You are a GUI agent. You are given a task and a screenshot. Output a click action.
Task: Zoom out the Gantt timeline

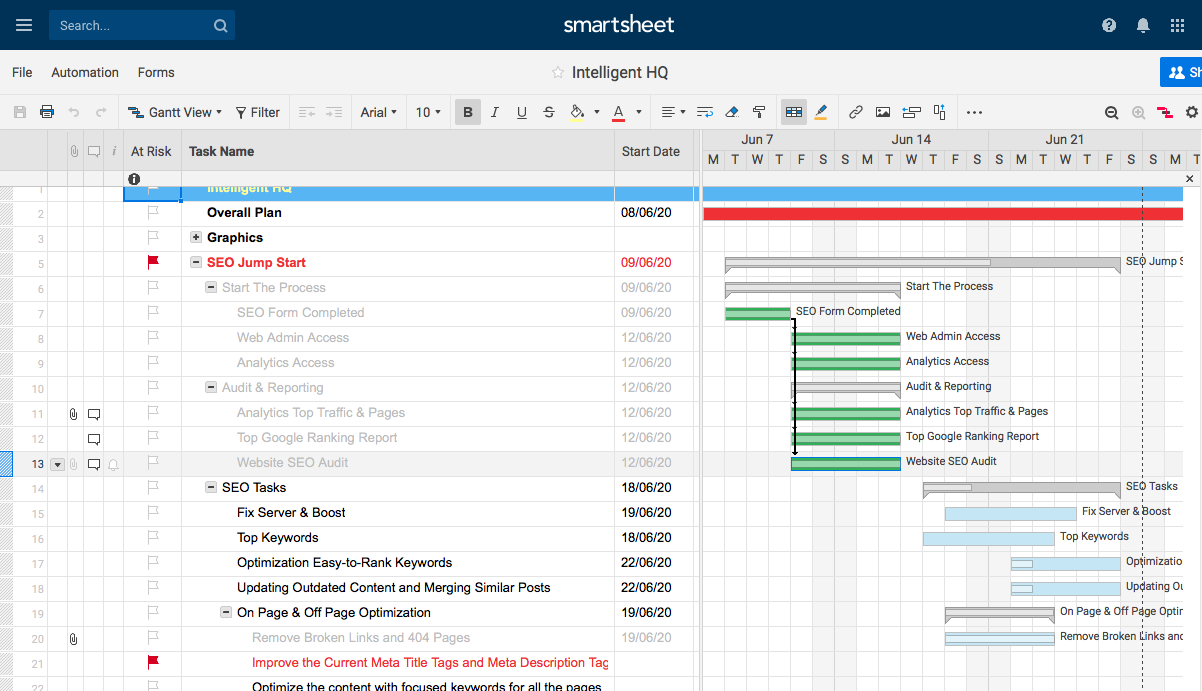click(x=1112, y=113)
